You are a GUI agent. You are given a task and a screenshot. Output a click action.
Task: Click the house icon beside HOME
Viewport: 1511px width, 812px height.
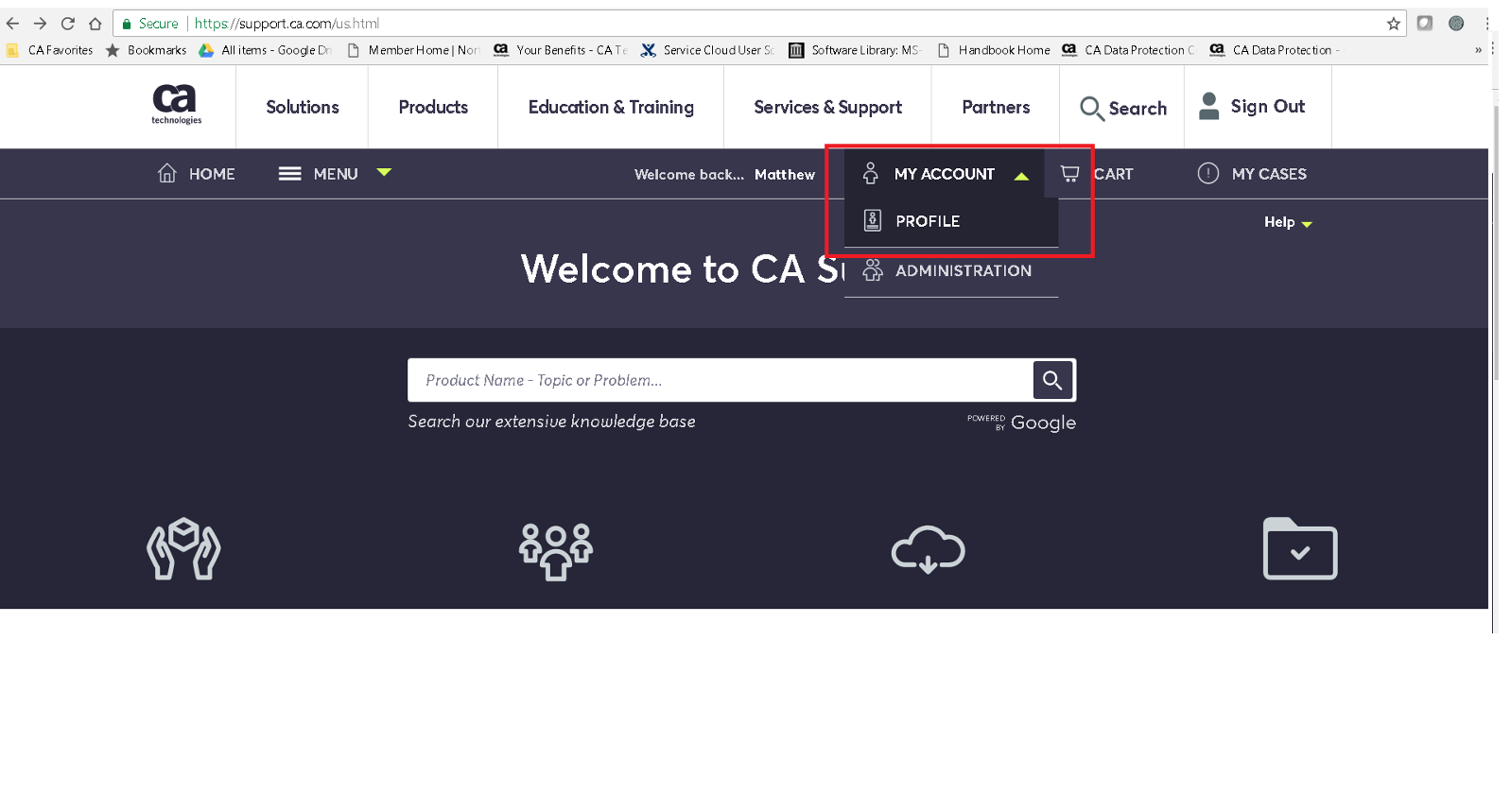167,173
